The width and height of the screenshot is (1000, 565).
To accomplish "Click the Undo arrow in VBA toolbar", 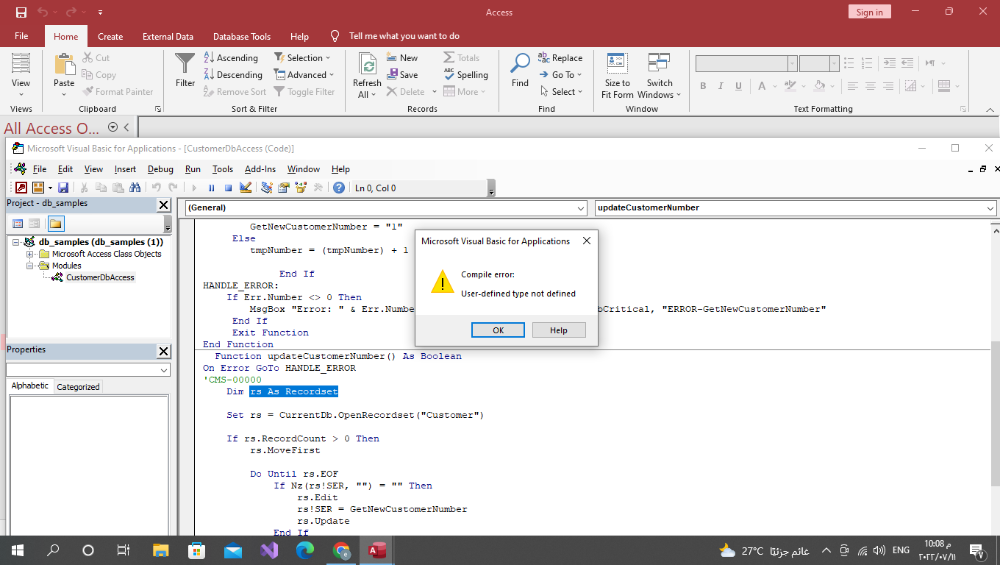I will pos(156,187).
